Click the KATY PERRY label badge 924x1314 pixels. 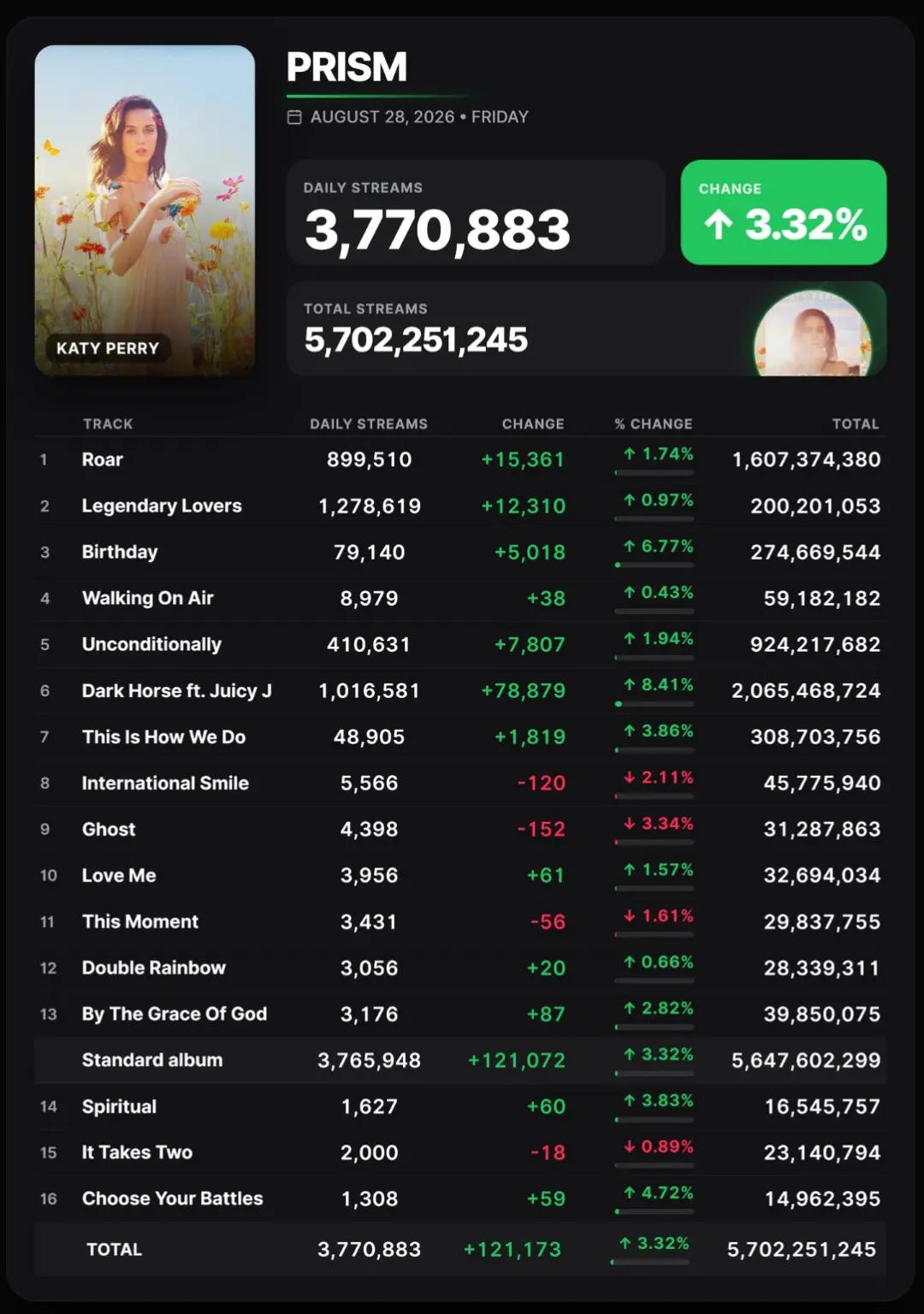[108, 348]
